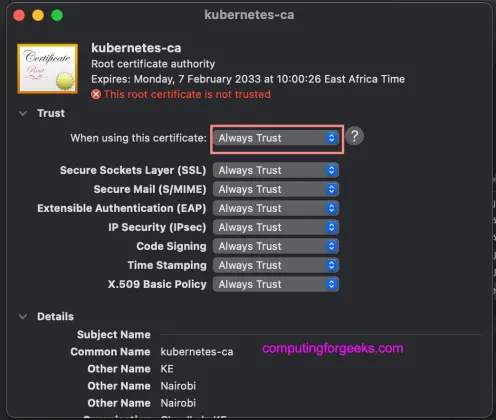Viewport: 496px width, 420px height.
Task: Open the Time Stamping trust dropdown
Action: click(x=276, y=265)
